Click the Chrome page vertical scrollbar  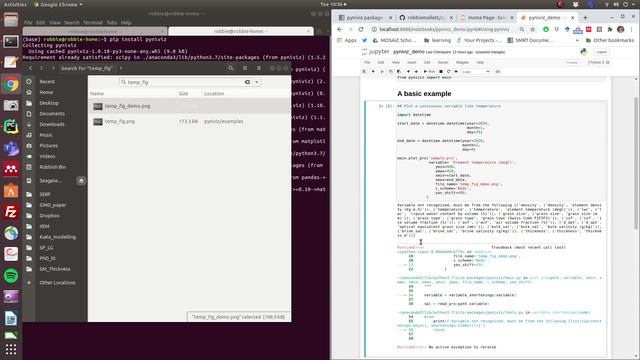click(x=636, y=163)
